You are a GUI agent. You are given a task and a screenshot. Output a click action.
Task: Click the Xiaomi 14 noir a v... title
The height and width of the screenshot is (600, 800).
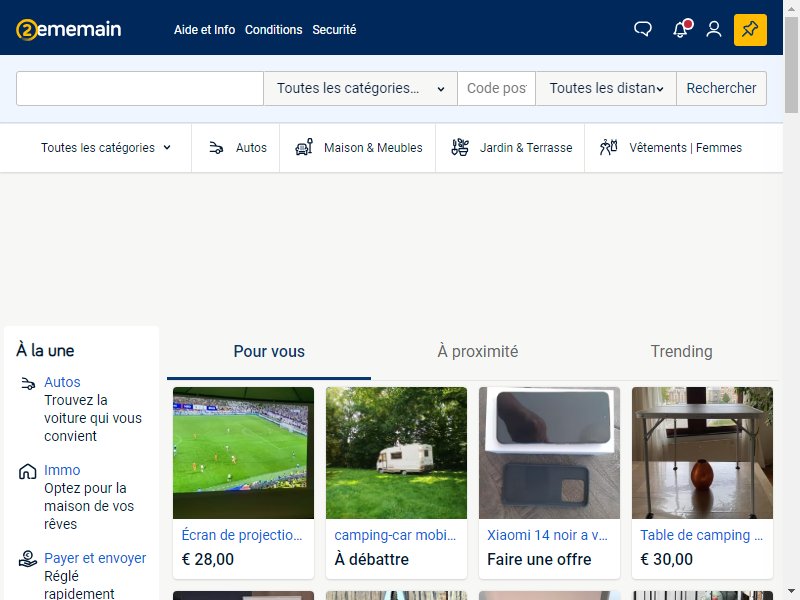click(547, 535)
